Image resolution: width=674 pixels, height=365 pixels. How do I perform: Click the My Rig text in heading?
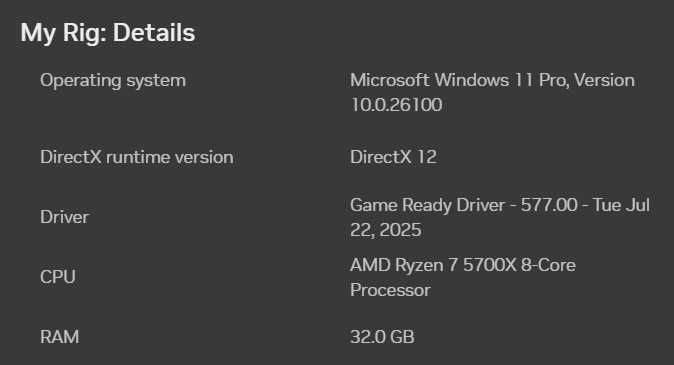[x=62, y=33]
